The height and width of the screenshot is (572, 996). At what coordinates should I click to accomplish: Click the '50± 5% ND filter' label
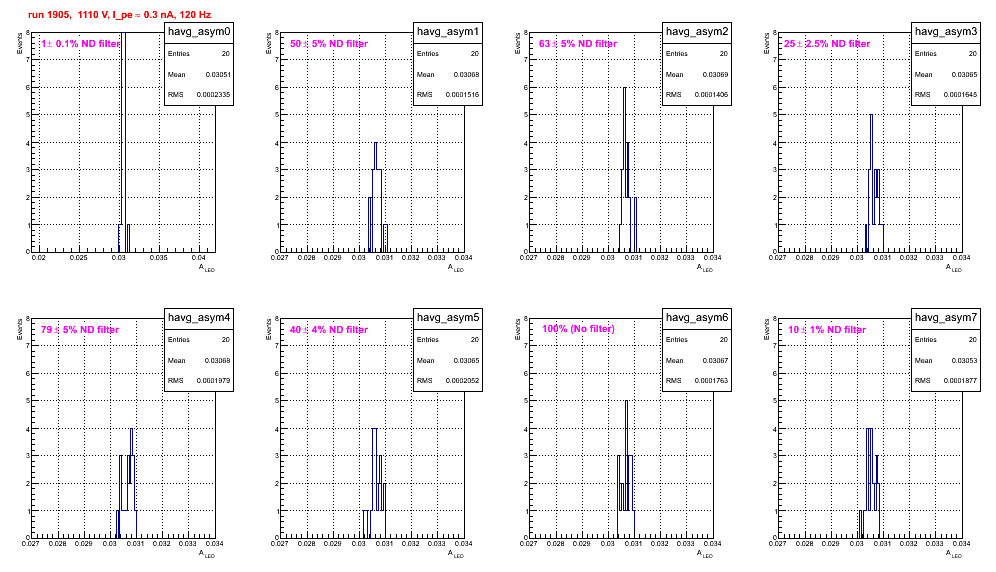(x=329, y=44)
